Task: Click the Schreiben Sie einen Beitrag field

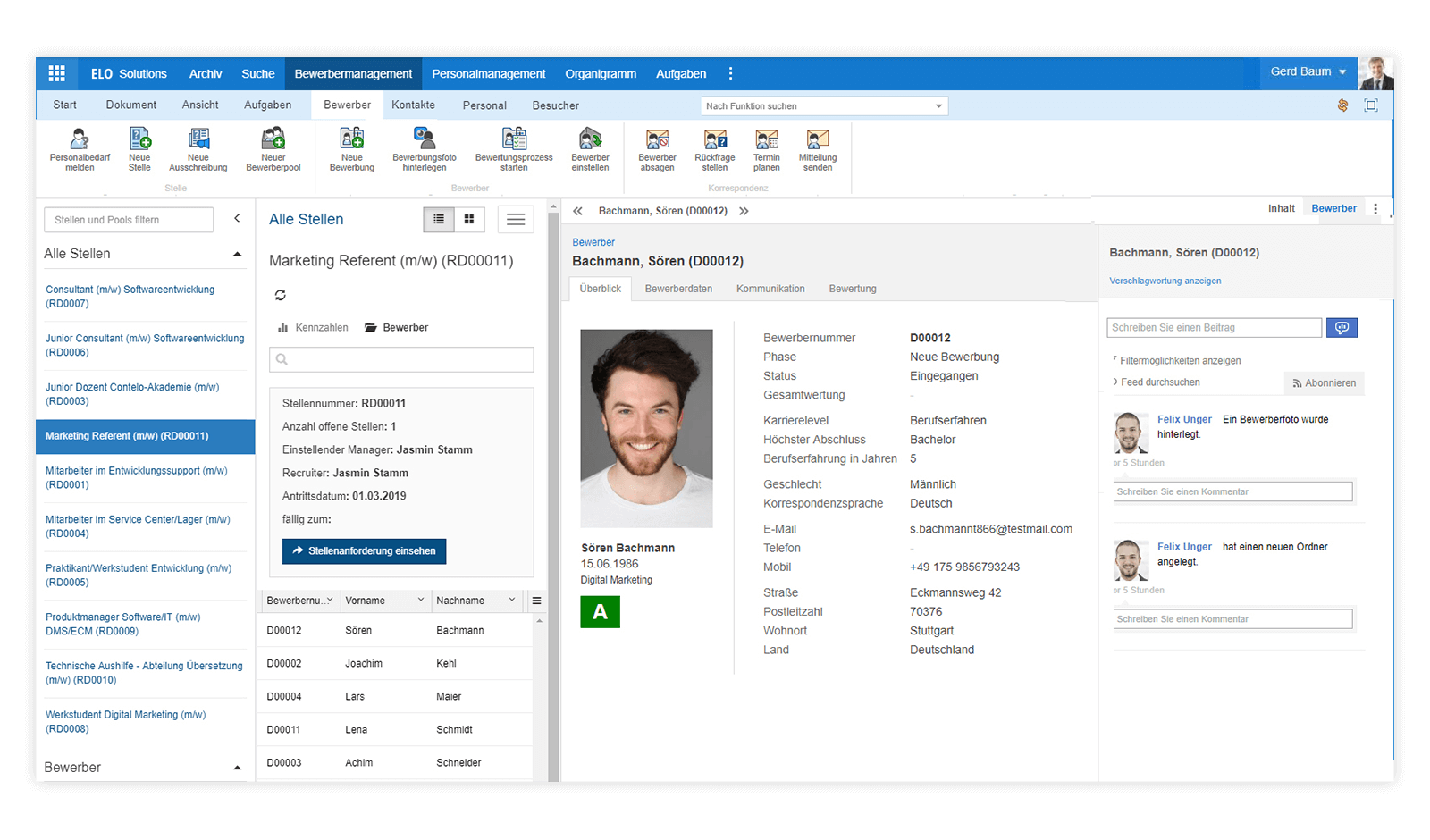Action: pyautogui.click(x=1213, y=328)
